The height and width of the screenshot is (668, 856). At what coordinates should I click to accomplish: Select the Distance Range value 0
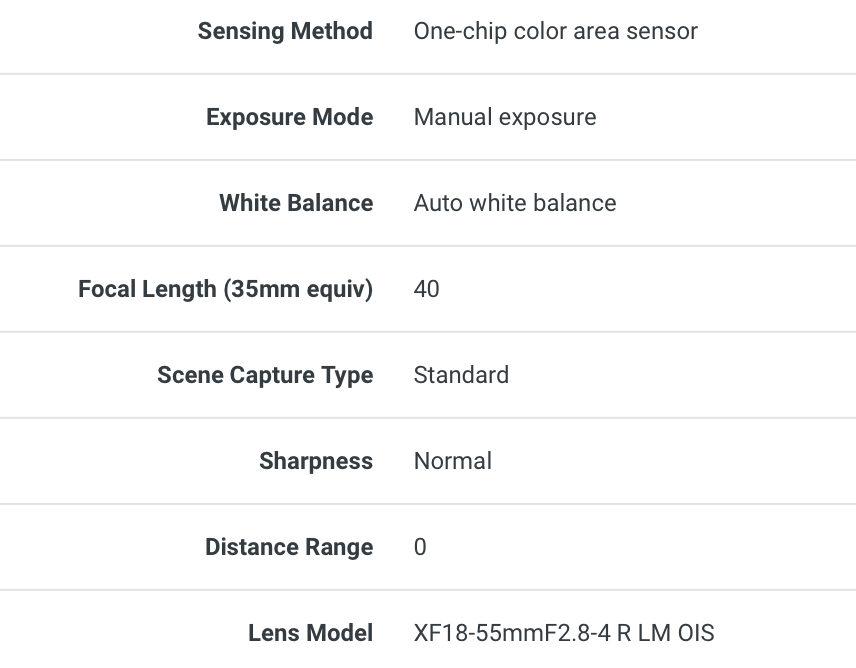point(420,547)
